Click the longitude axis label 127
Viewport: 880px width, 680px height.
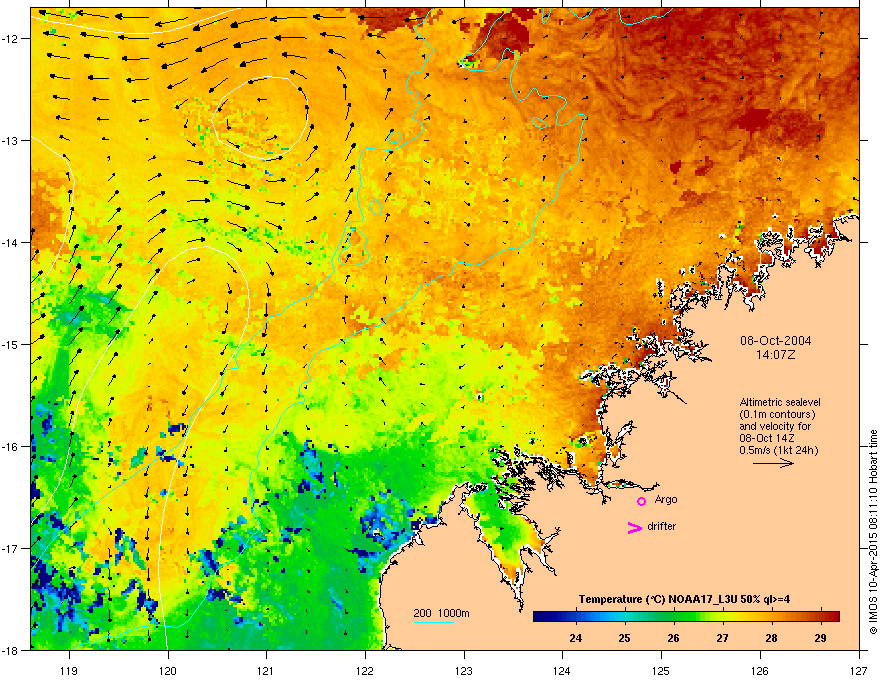point(859,671)
